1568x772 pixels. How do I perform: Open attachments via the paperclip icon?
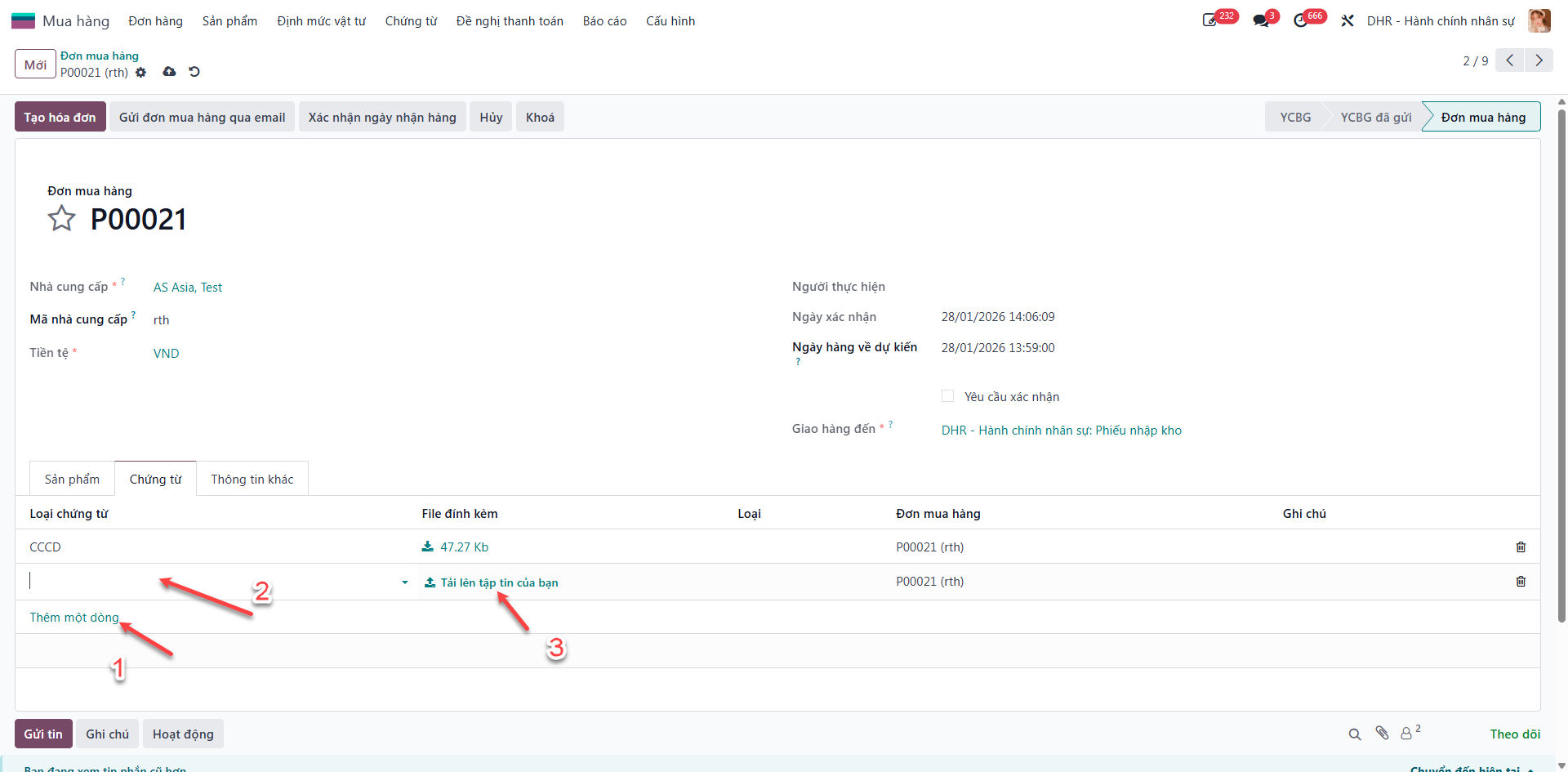tap(1382, 733)
